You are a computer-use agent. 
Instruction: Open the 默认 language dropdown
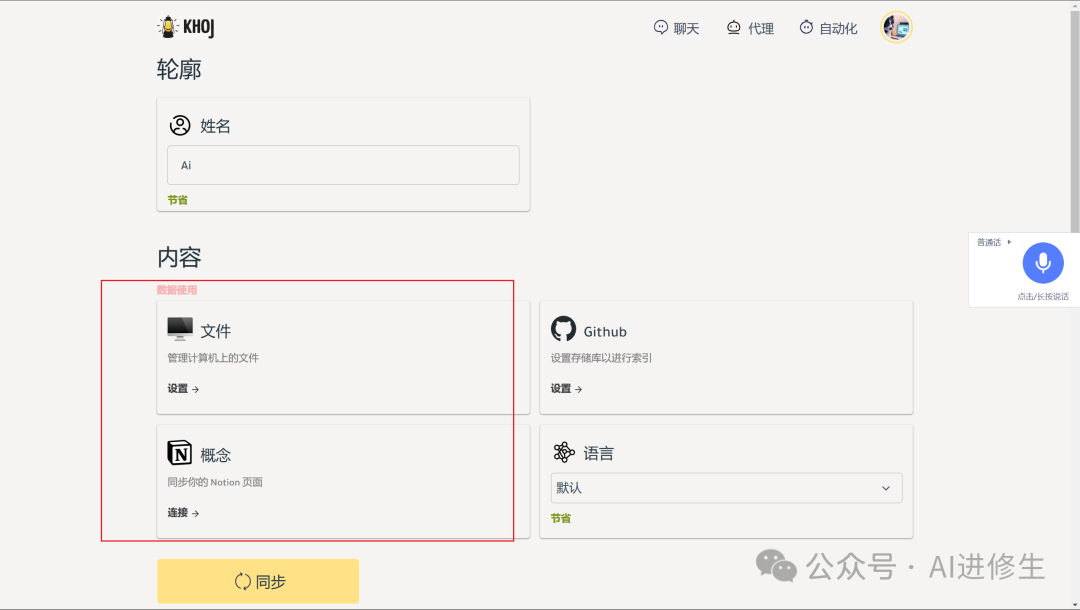[726, 488]
